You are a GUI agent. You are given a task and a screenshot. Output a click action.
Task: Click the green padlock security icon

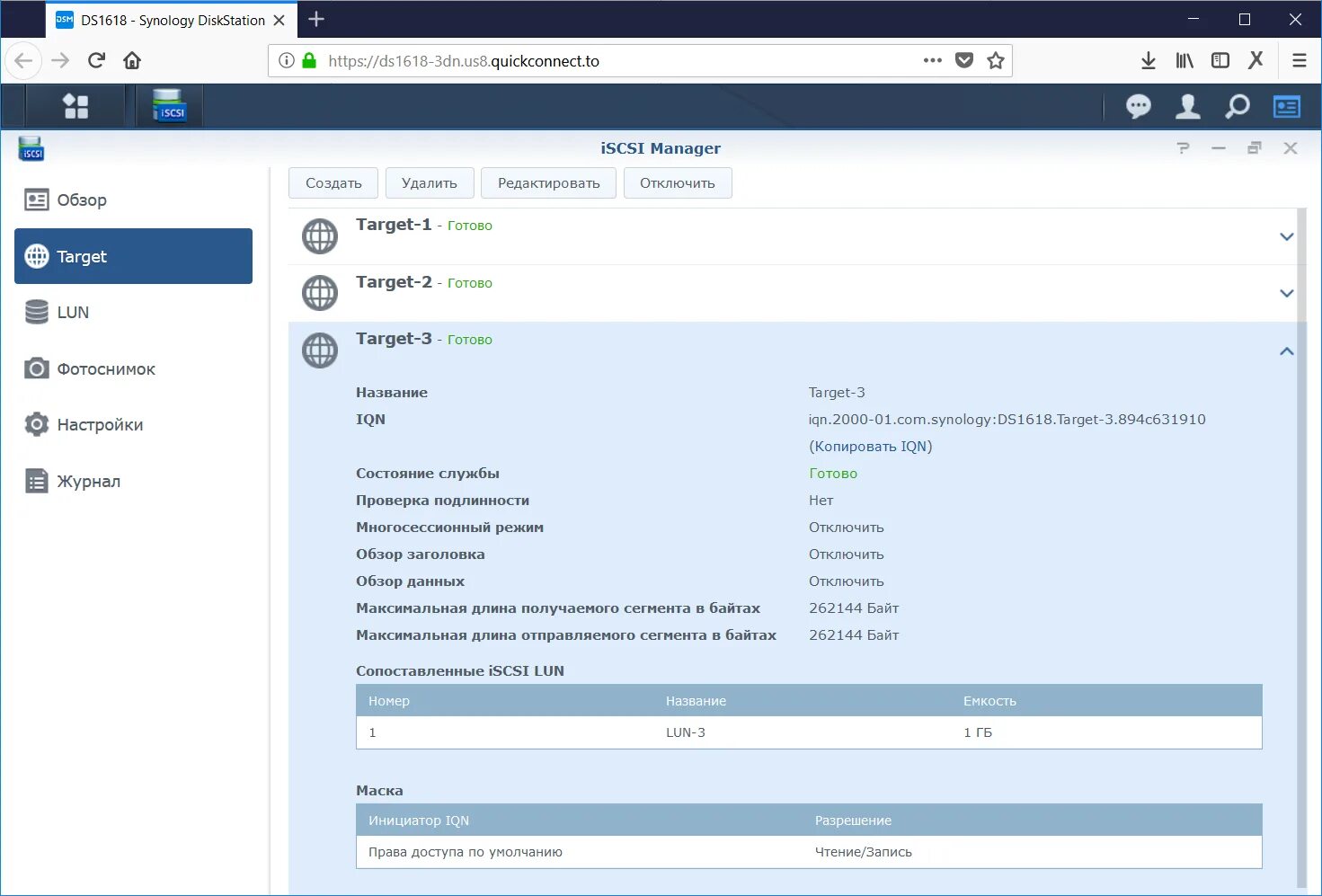309,60
